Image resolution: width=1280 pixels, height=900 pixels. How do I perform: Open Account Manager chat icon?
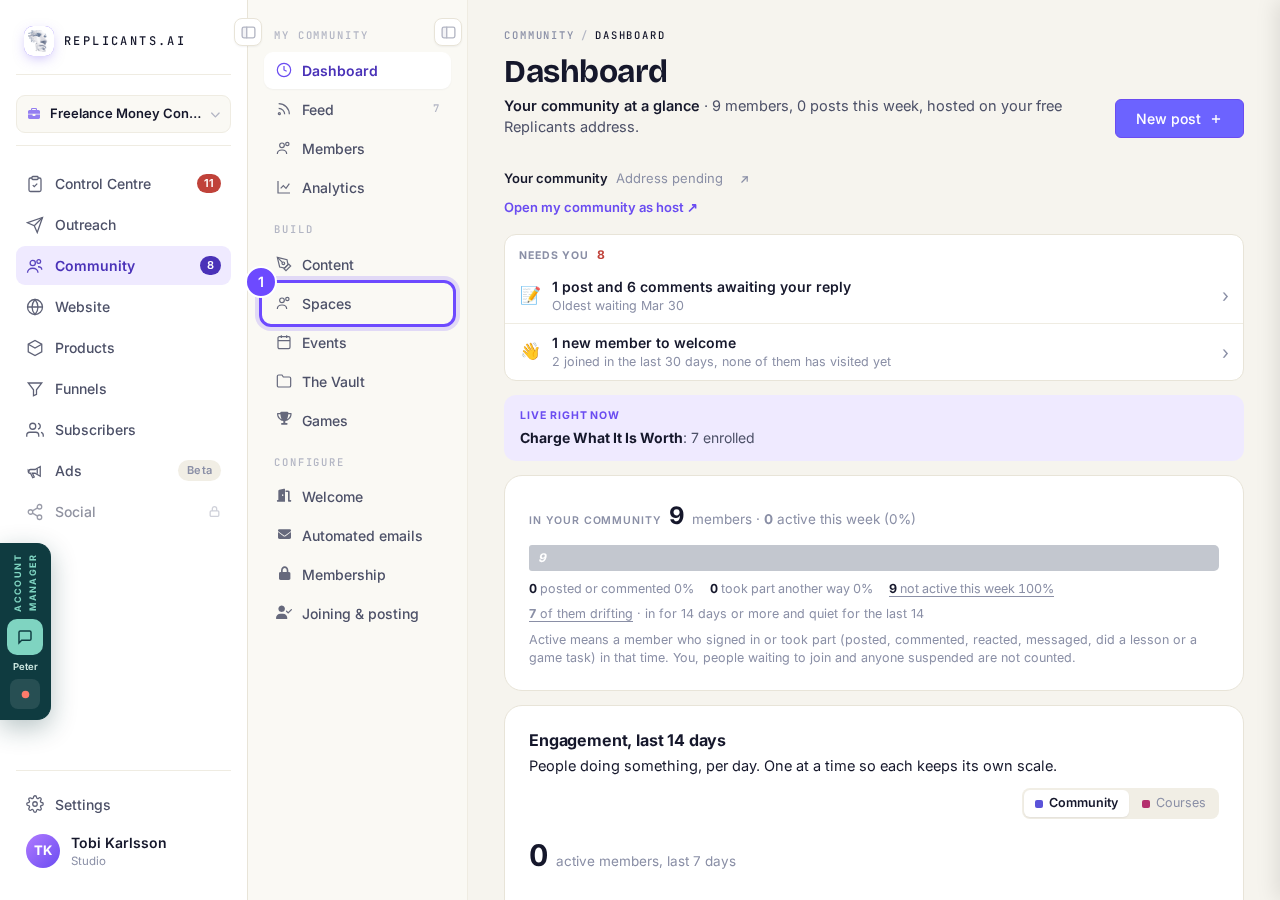tap(25, 637)
